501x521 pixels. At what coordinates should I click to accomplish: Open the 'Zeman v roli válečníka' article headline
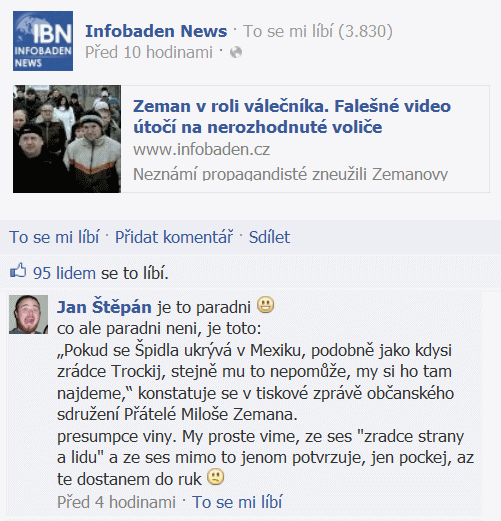click(292, 117)
